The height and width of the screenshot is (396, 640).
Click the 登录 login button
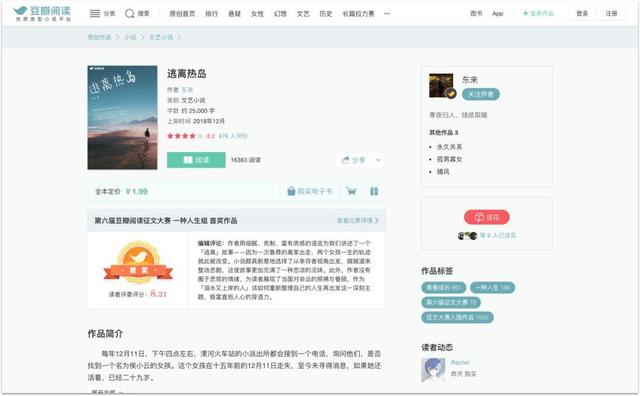[x=582, y=13]
